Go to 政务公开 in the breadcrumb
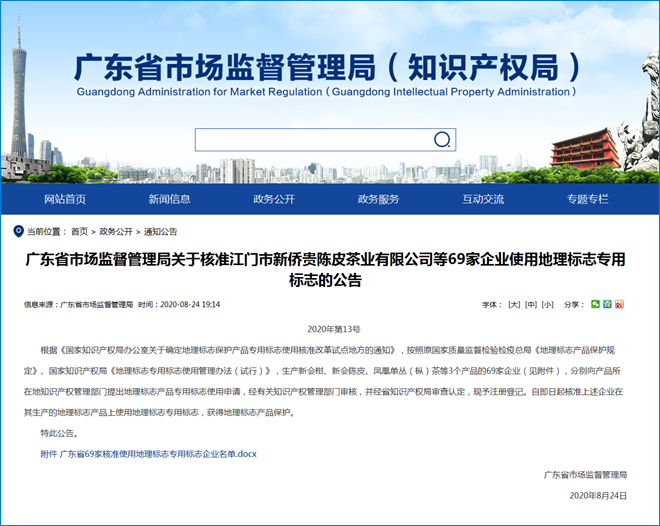The height and width of the screenshot is (526, 660). pyautogui.click(x=116, y=231)
